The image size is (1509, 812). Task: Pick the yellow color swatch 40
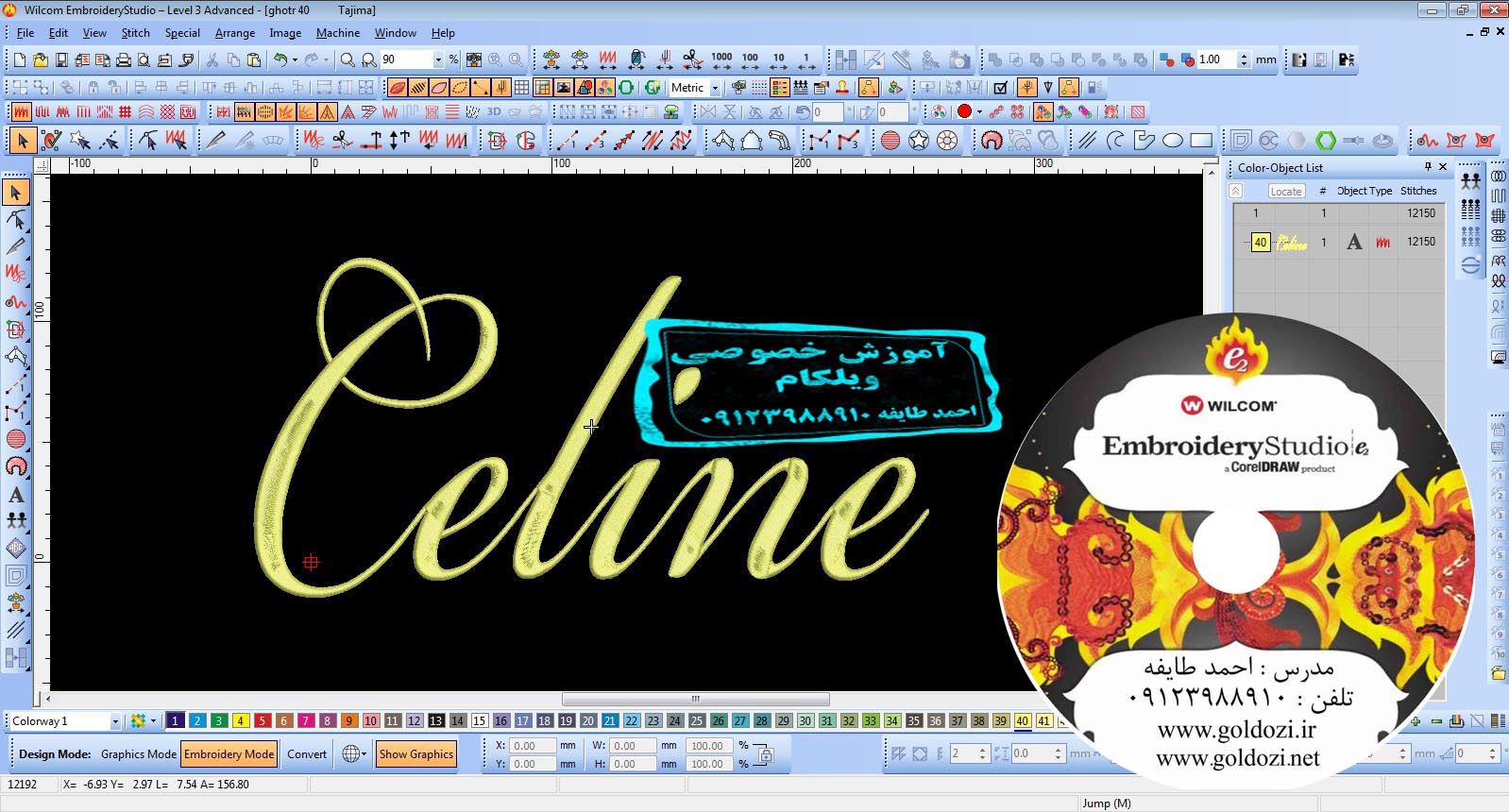tap(1023, 721)
